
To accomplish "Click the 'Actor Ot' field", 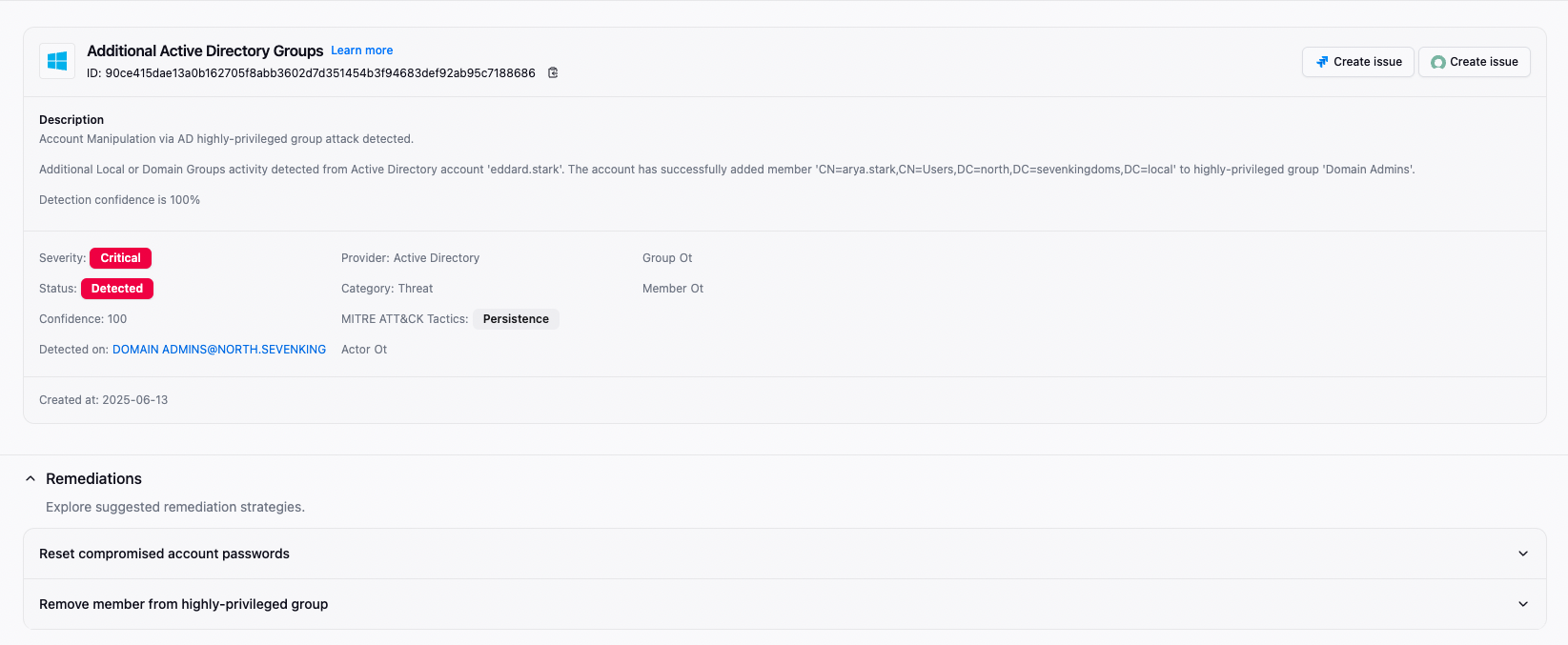I will (x=364, y=350).
